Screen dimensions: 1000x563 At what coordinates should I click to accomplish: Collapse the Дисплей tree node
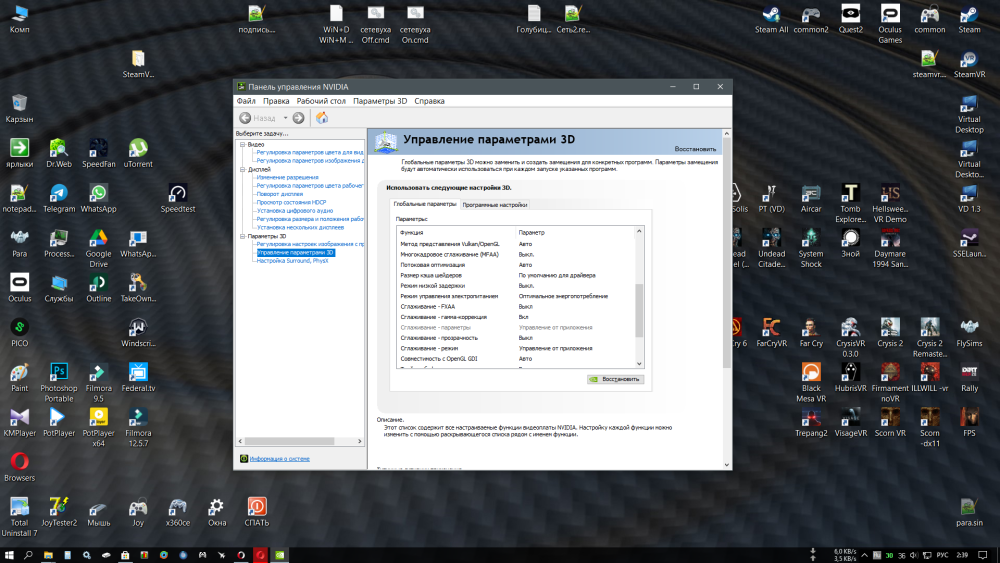(241, 170)
